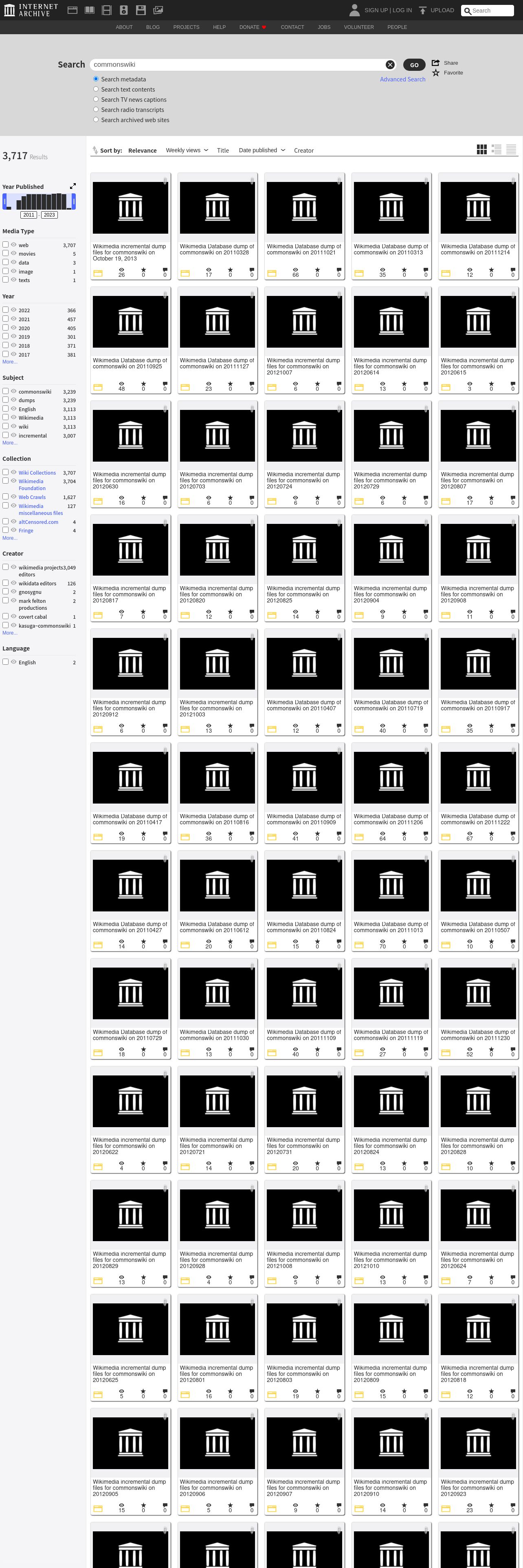Check the movies media type checkbox
This screenshot has width=523, height=1568.
coord(5,253)
